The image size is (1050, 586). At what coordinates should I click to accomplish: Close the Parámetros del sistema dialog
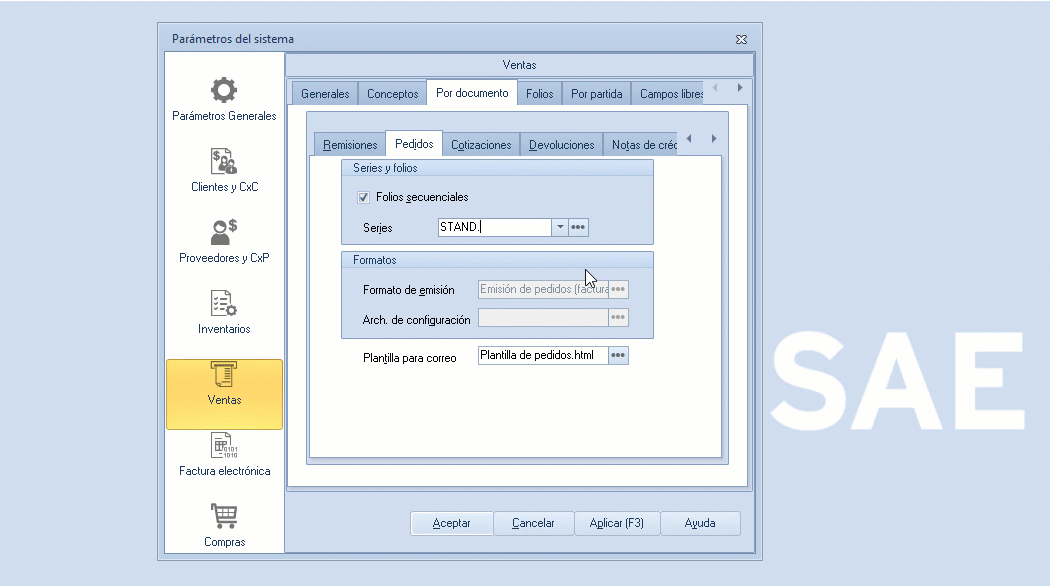coord(741,39)
